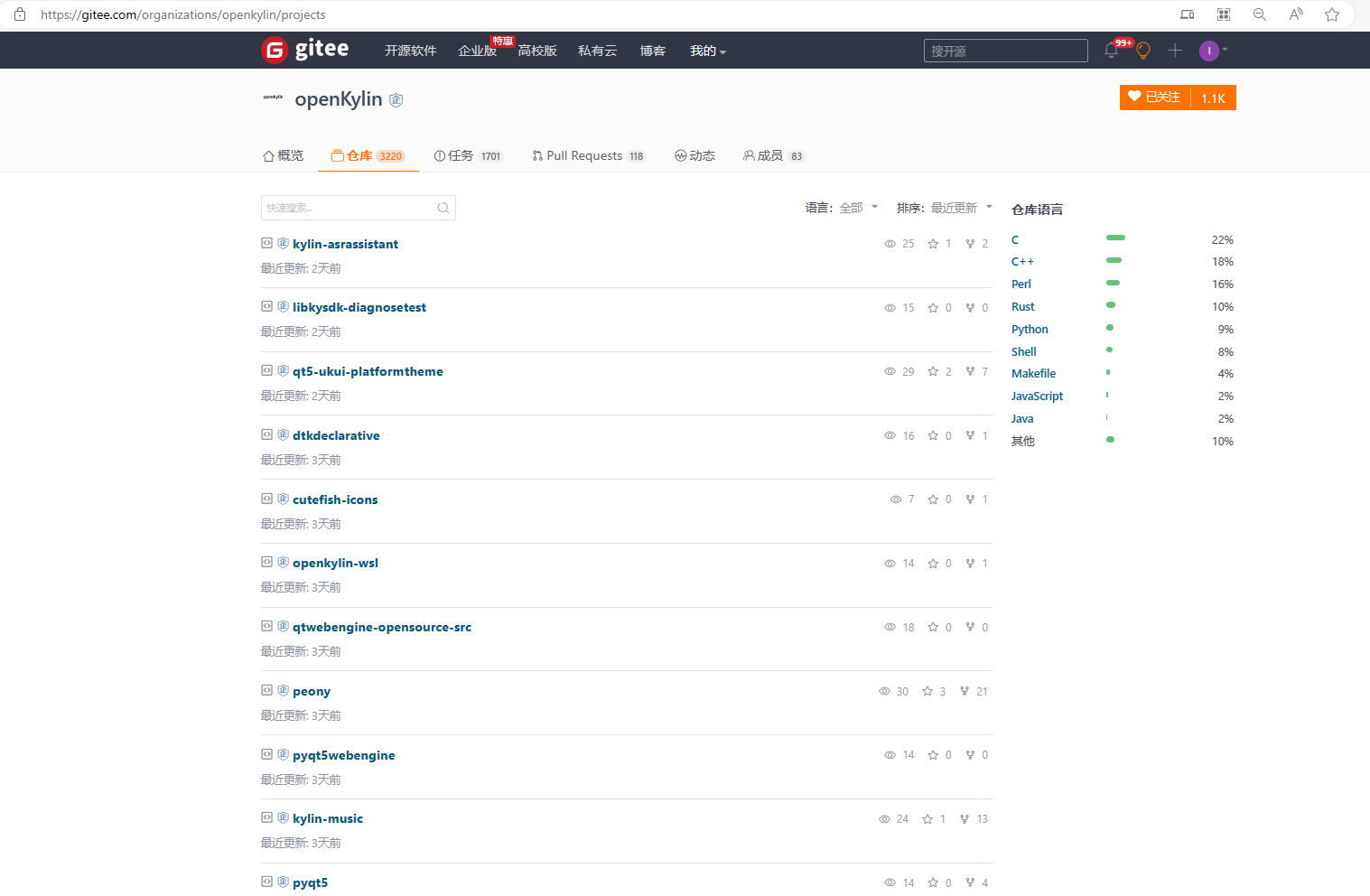Click the code repo icon beside libkysdk-diagnosetest
Screen dimensions: 1370x896
pos(266,306)
